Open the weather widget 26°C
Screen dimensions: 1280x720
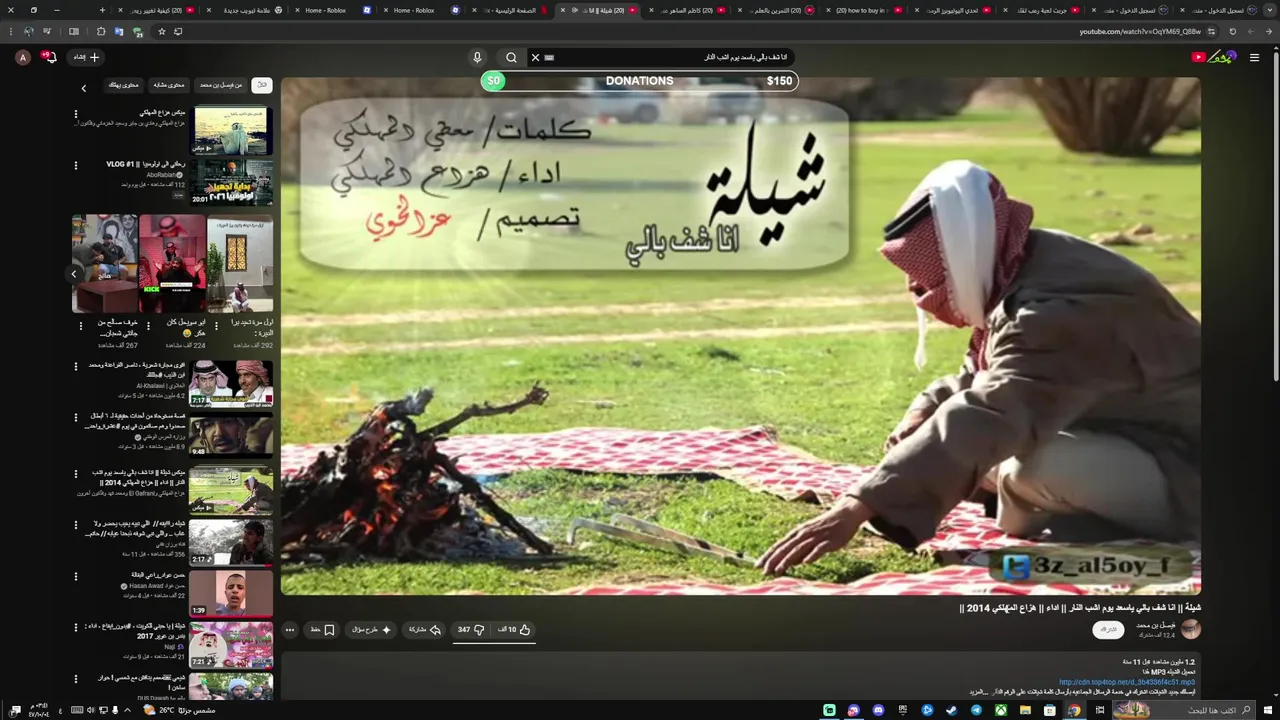180,710
